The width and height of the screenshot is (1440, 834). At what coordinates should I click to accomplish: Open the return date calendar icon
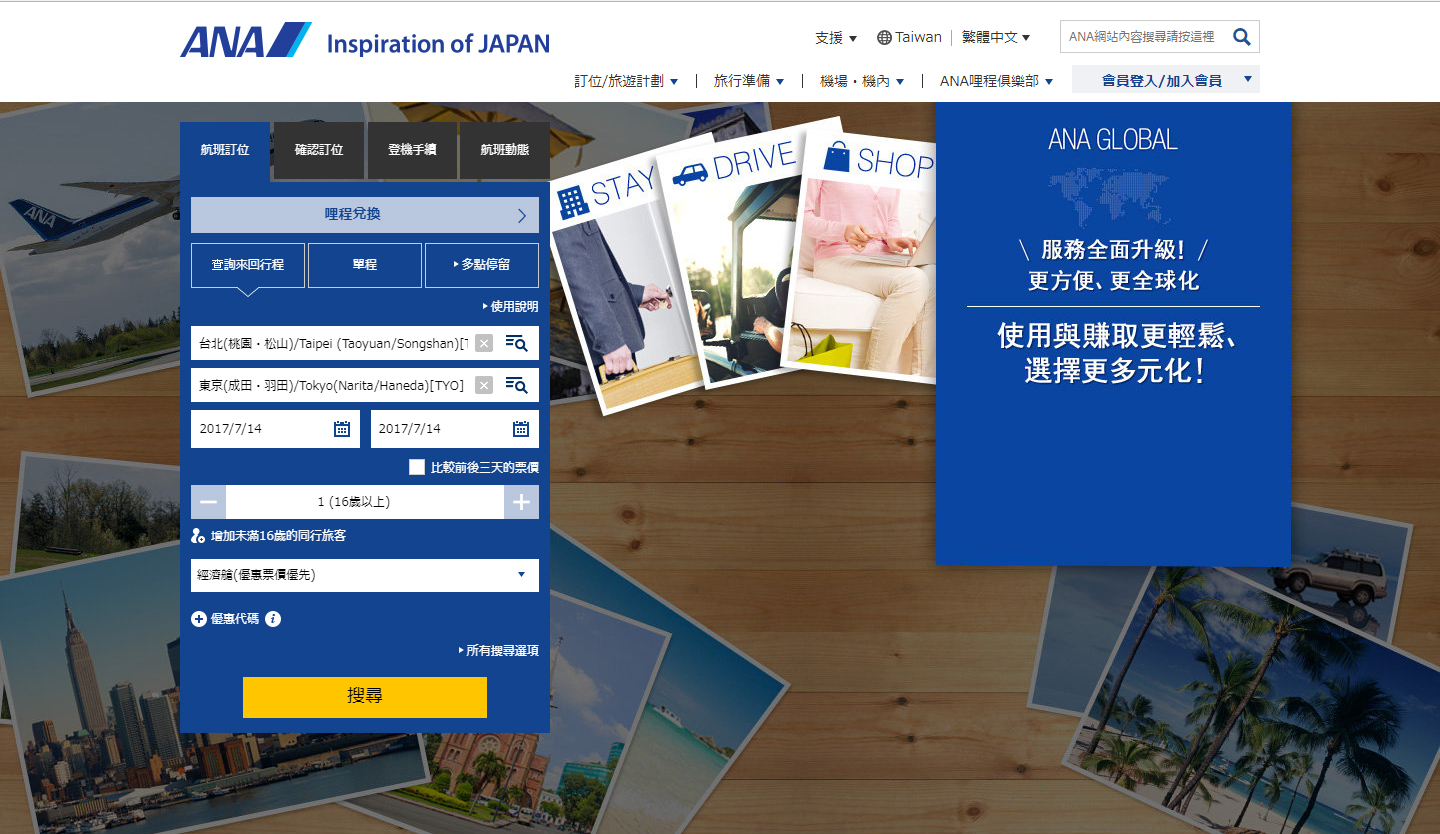pos(520,428)
